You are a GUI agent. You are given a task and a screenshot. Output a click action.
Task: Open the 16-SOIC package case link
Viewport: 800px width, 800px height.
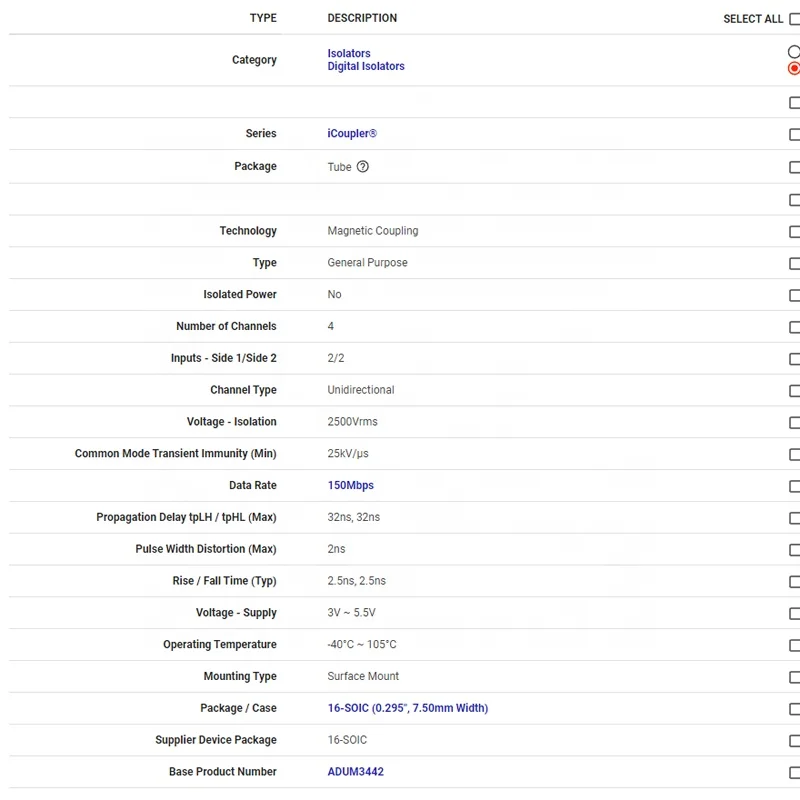pyautogui.click(x=407, y=709)
